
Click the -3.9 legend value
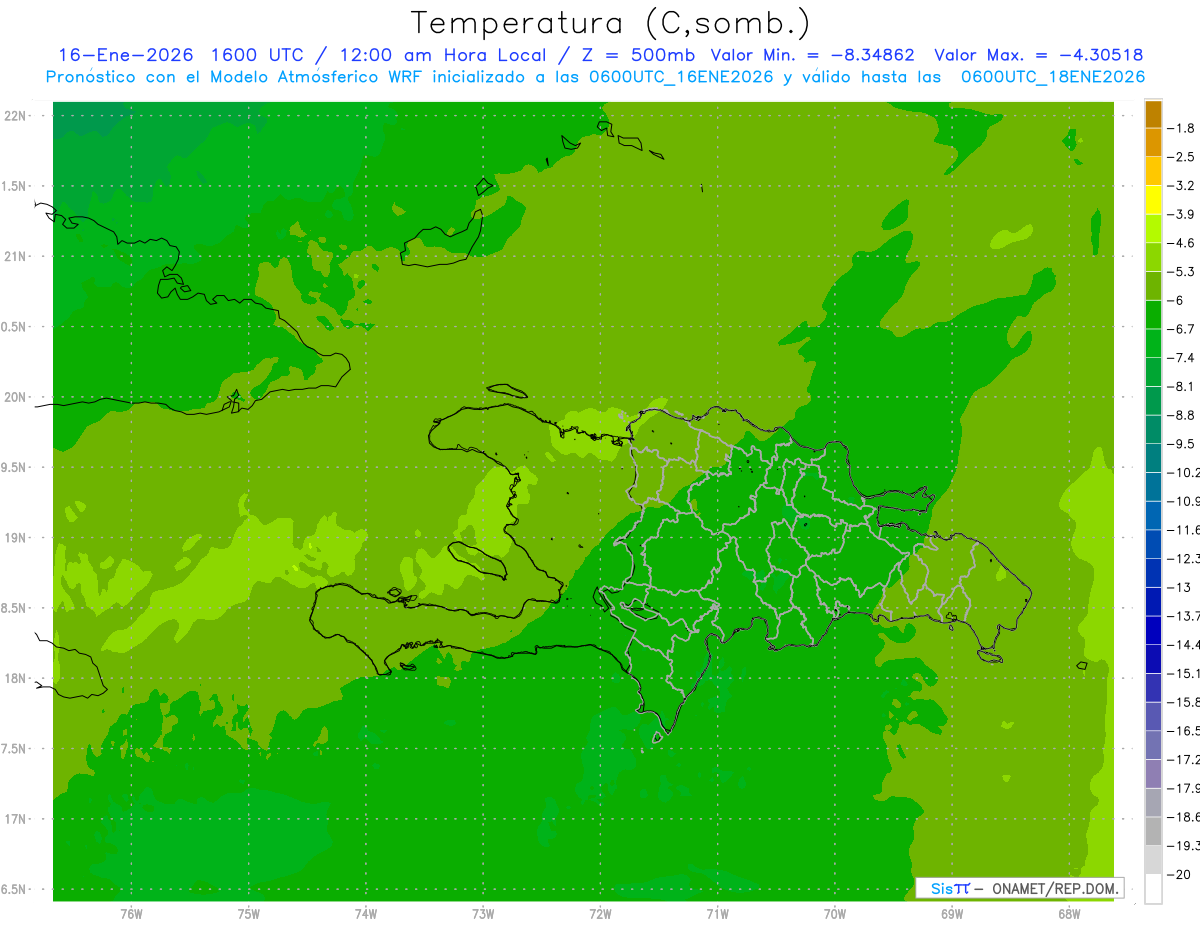click(x=1182, y=214)
